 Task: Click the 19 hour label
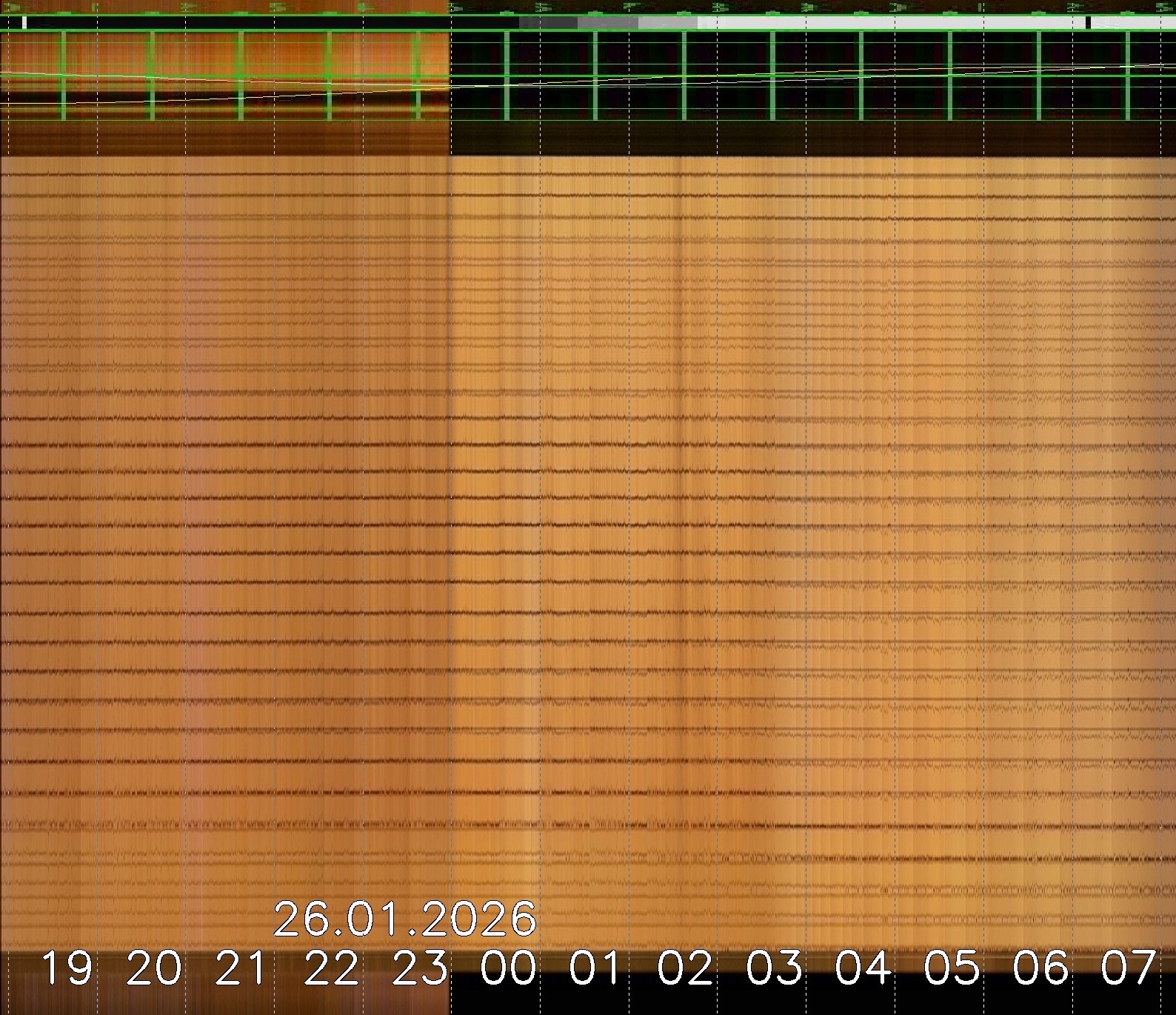tap(67, 968)
